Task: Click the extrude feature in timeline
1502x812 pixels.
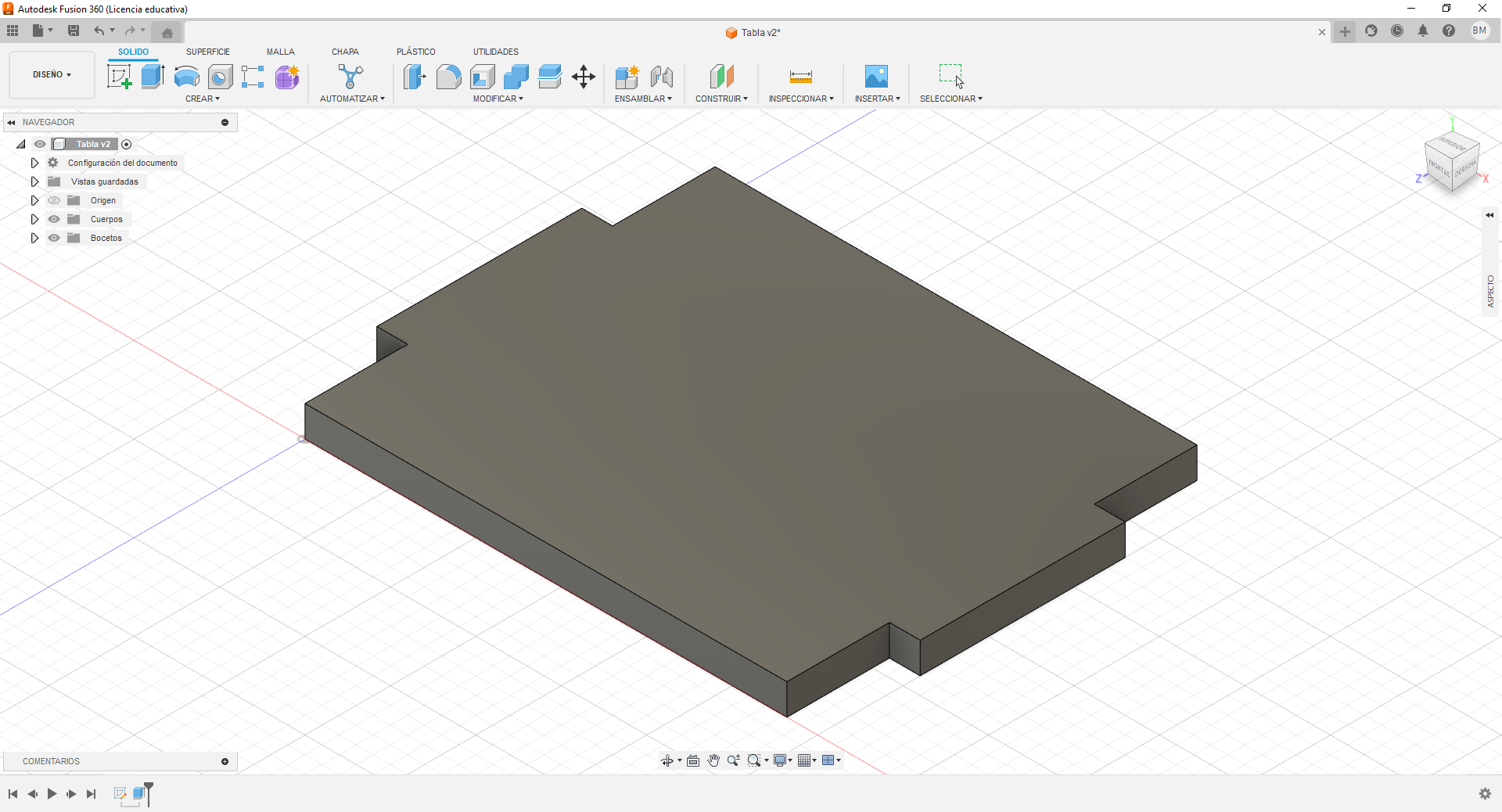Action: pos(139,793)
